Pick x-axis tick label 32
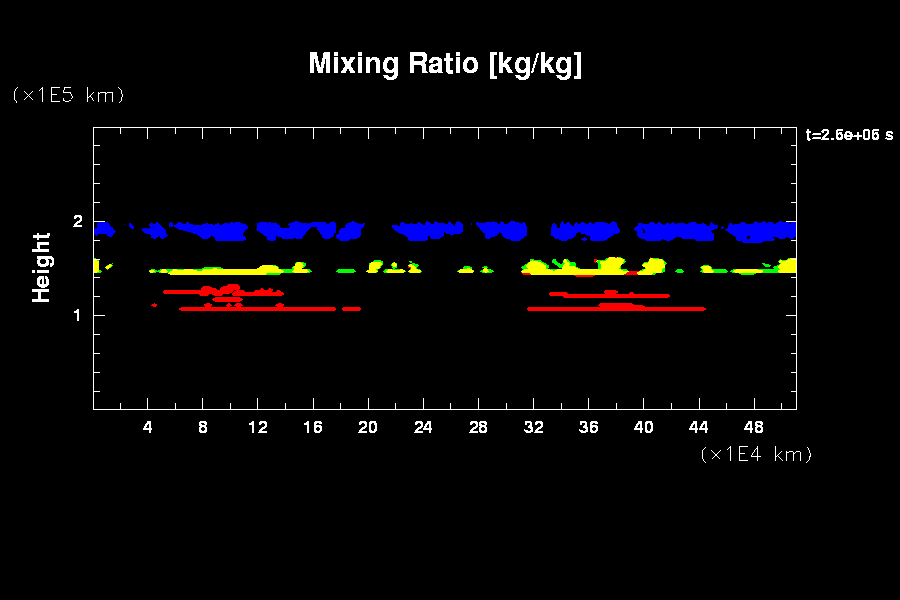 [533, 428]
